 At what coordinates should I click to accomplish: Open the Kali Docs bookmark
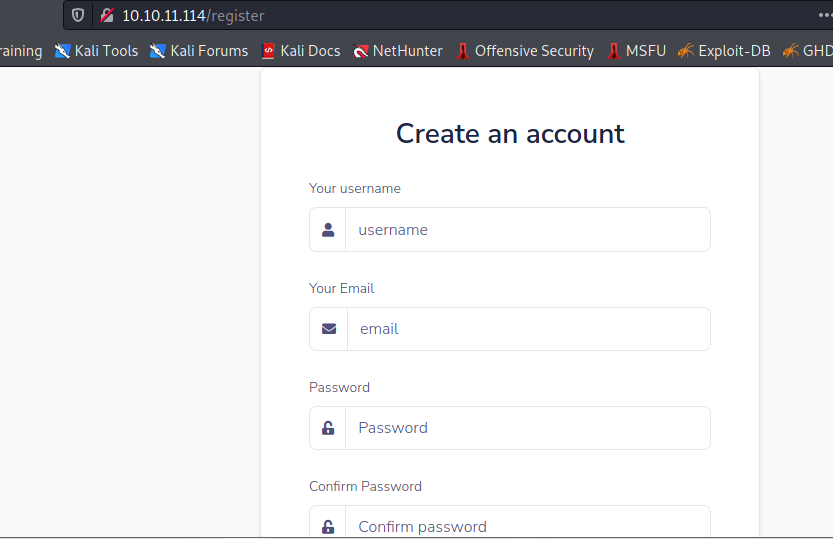300,51
